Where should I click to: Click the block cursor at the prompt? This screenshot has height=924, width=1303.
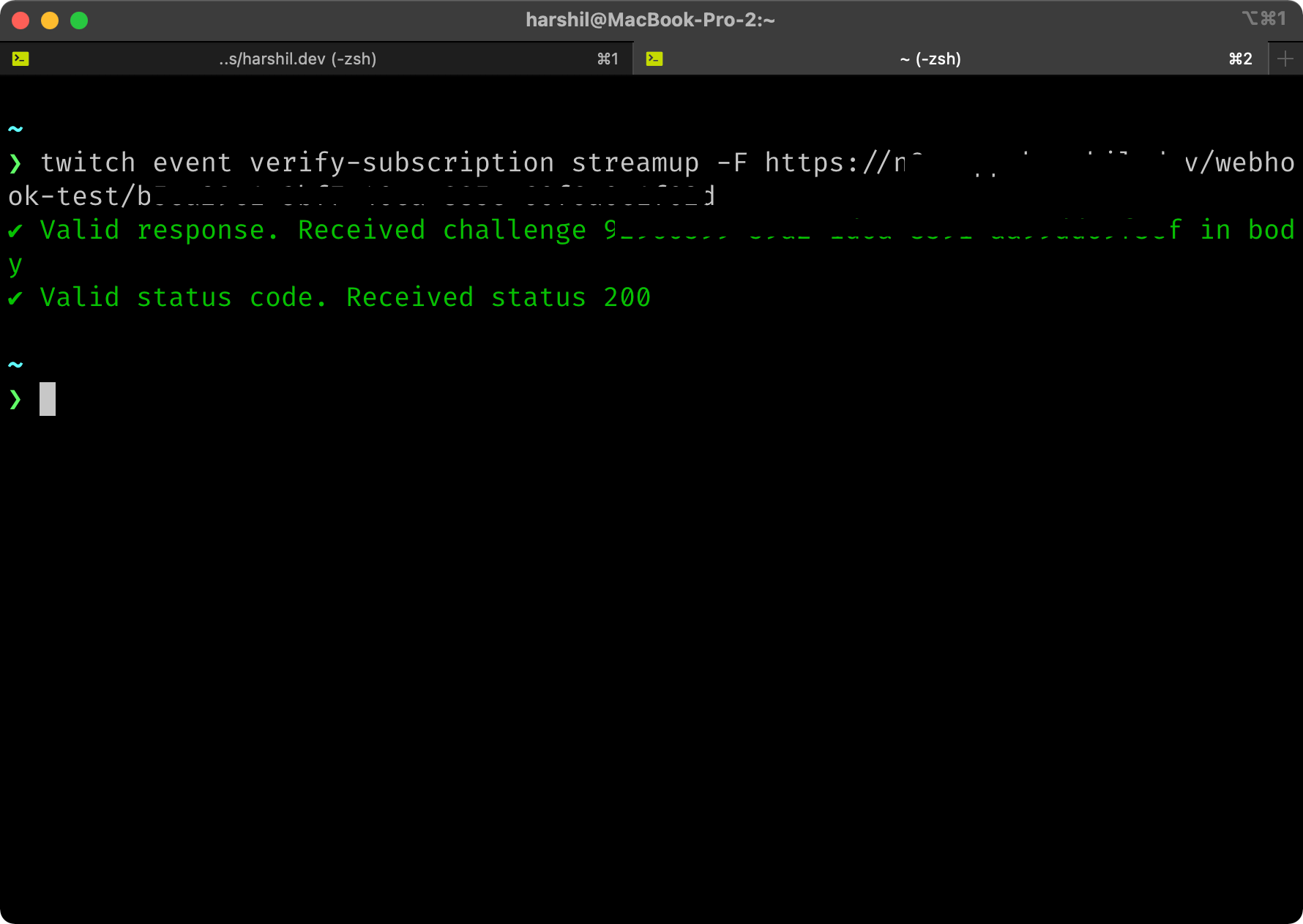[x=48, y=399]
